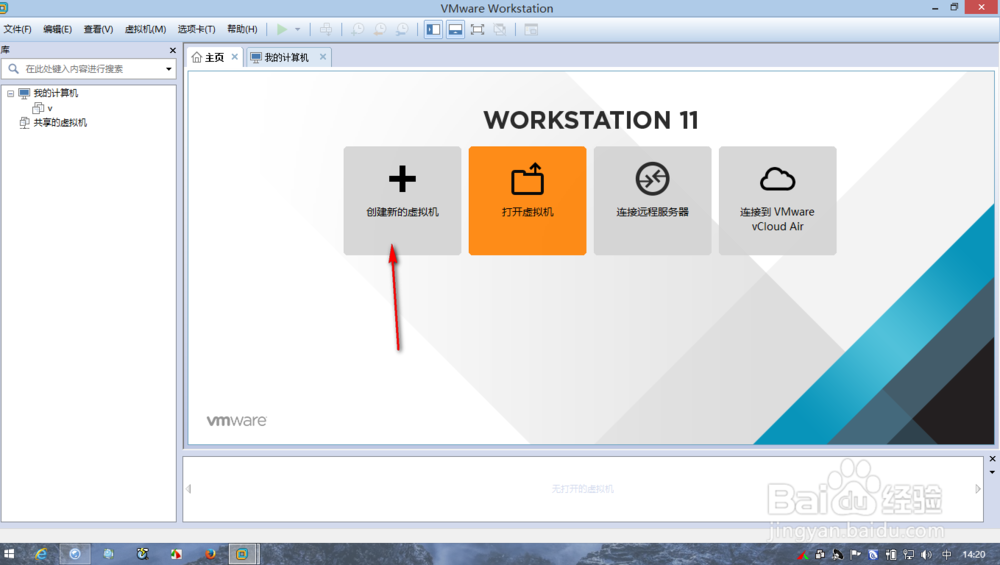Click the 中 input method indicator
Screen dimensions: 1000x565
pos(946,555)
